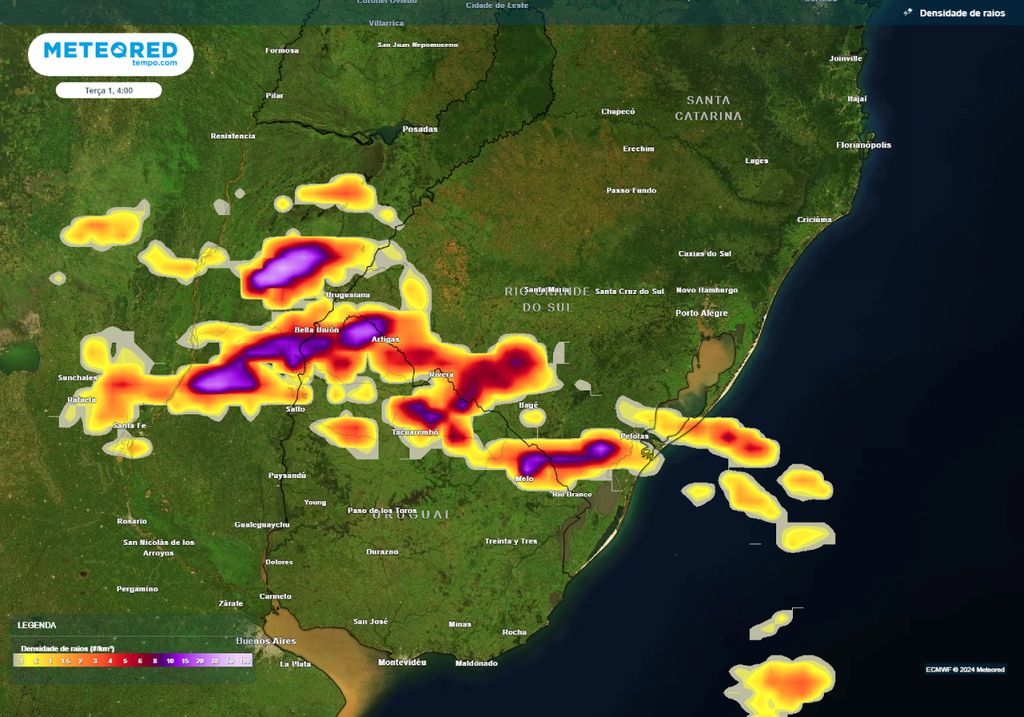Select the Uruguaiana label on the map

click(x=348, y=295)
